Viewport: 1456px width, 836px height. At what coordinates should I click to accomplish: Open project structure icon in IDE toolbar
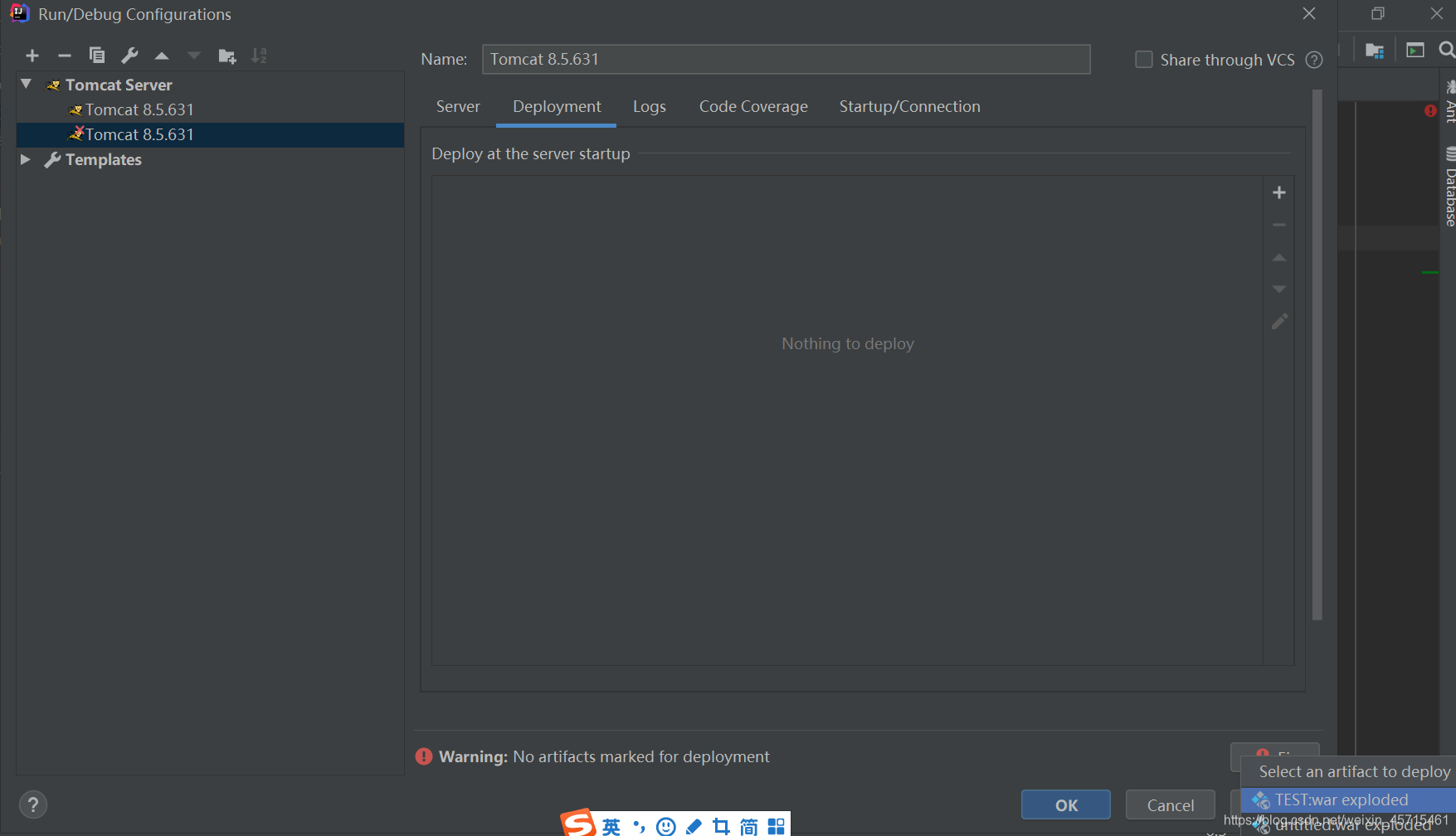point(1375,51)
